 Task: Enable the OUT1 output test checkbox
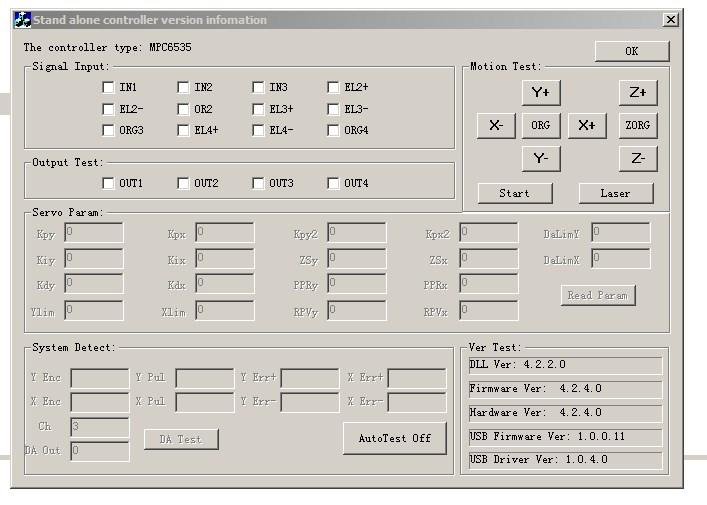click(108, 183)
